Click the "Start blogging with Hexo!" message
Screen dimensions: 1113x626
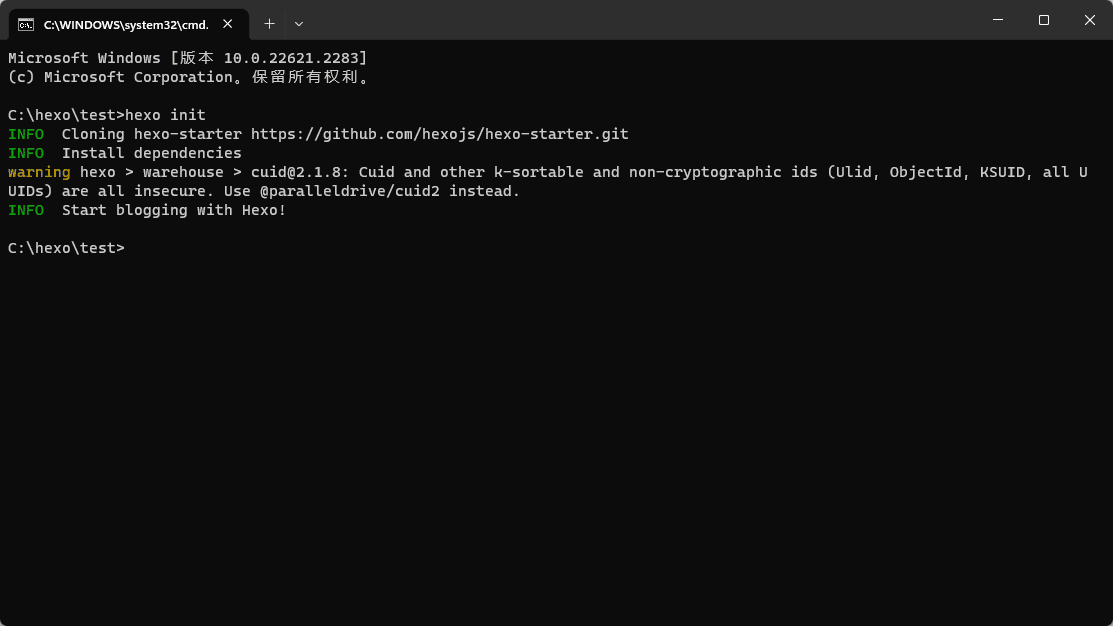tap(174, 210)
